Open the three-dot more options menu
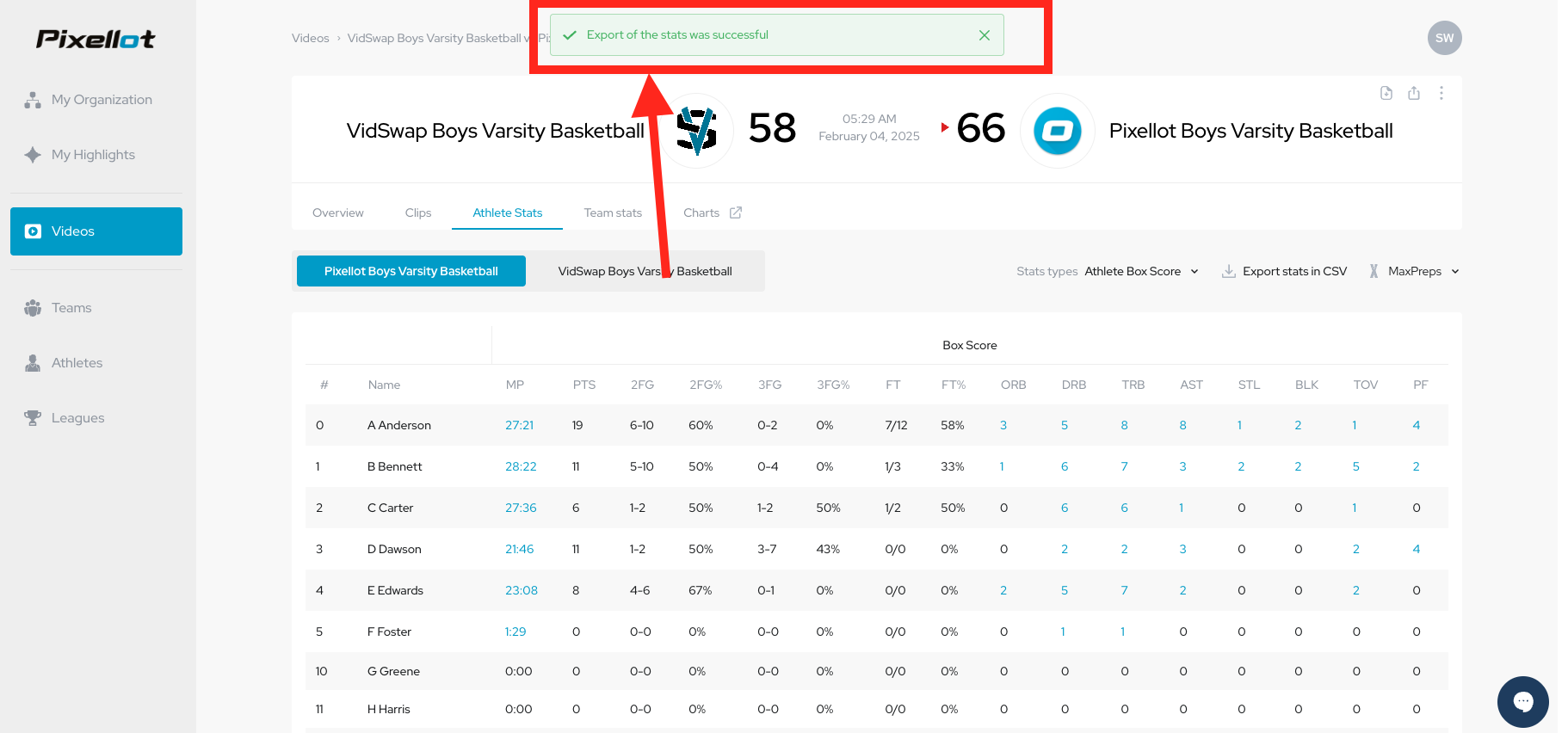This screenshot has height=733, width=1568. (1441, 93)
